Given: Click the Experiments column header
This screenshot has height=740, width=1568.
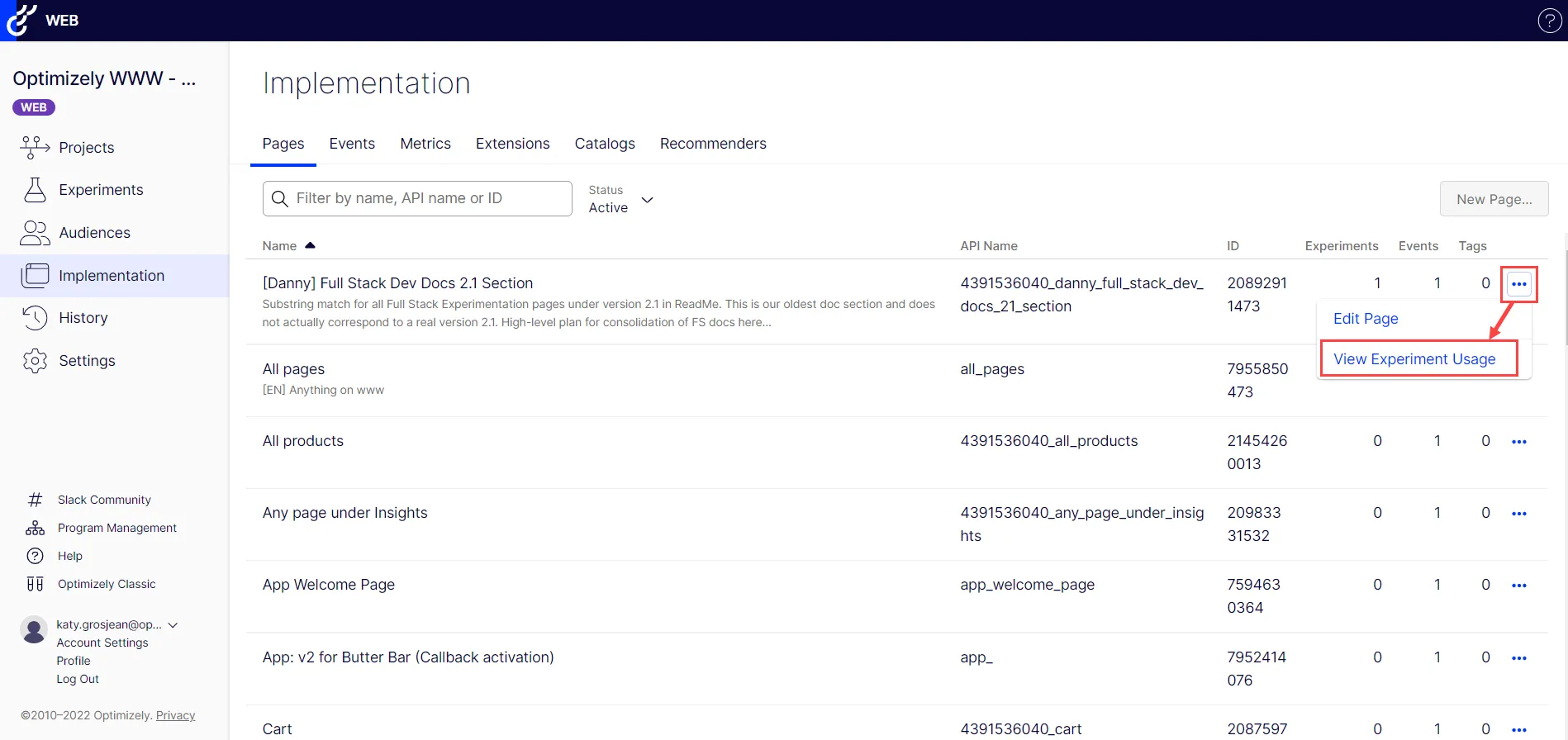Looking at the screenshot, I should coord(1342,246).
